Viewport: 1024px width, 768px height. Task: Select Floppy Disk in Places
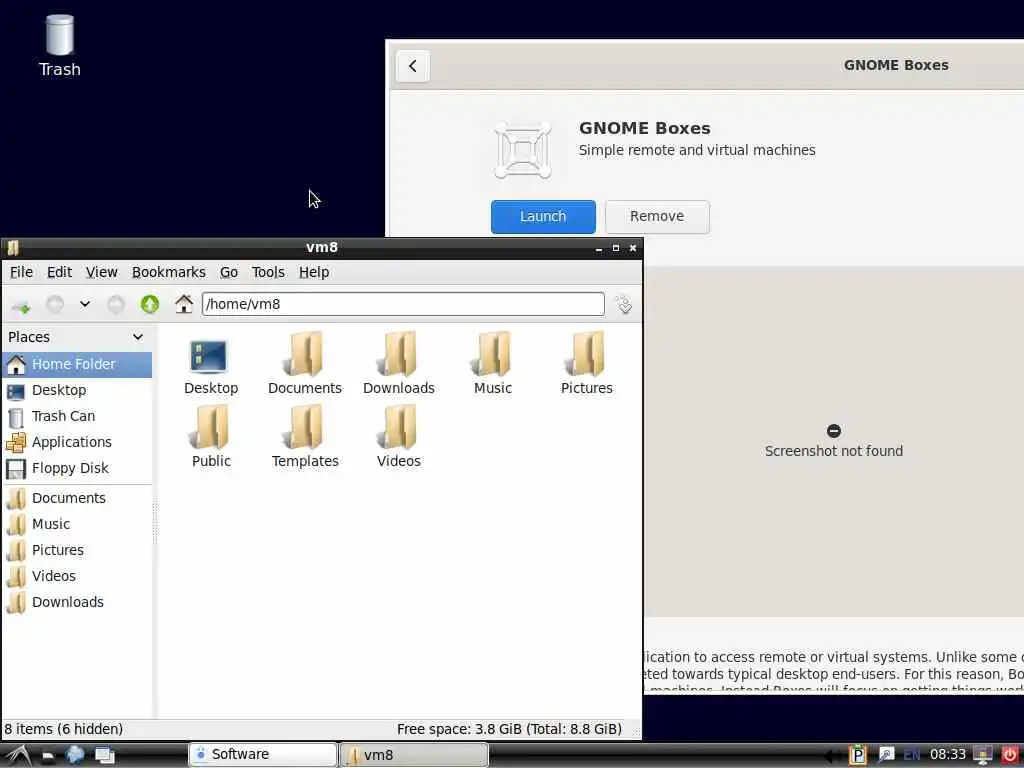tap(77, 469)
